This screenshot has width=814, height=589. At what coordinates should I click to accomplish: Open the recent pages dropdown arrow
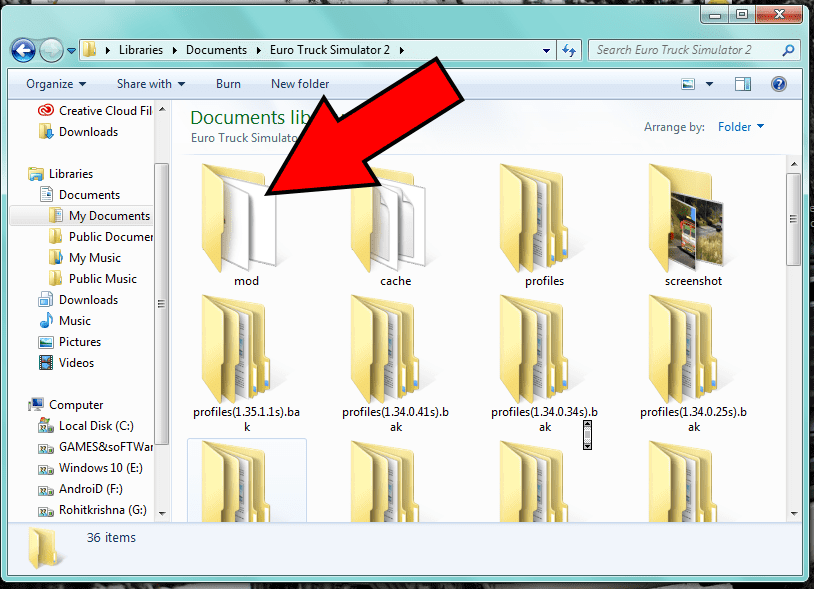point(71,51)
